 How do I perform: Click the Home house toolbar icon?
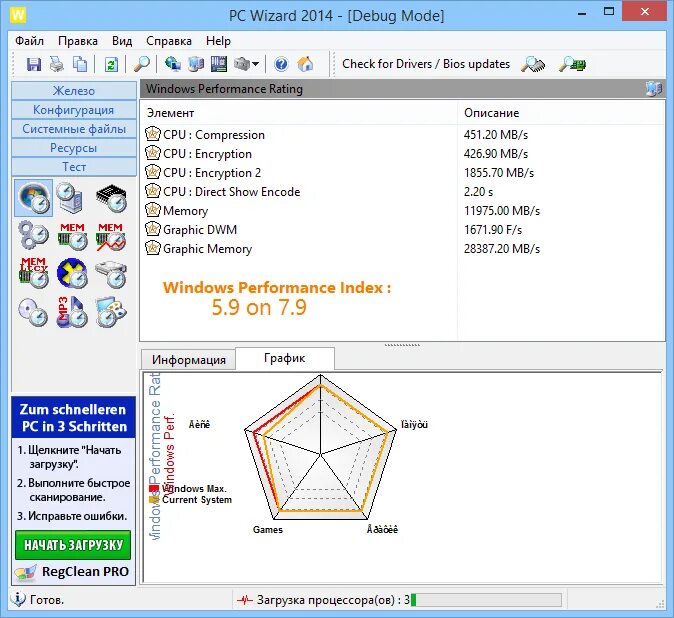tap(305, 64)
